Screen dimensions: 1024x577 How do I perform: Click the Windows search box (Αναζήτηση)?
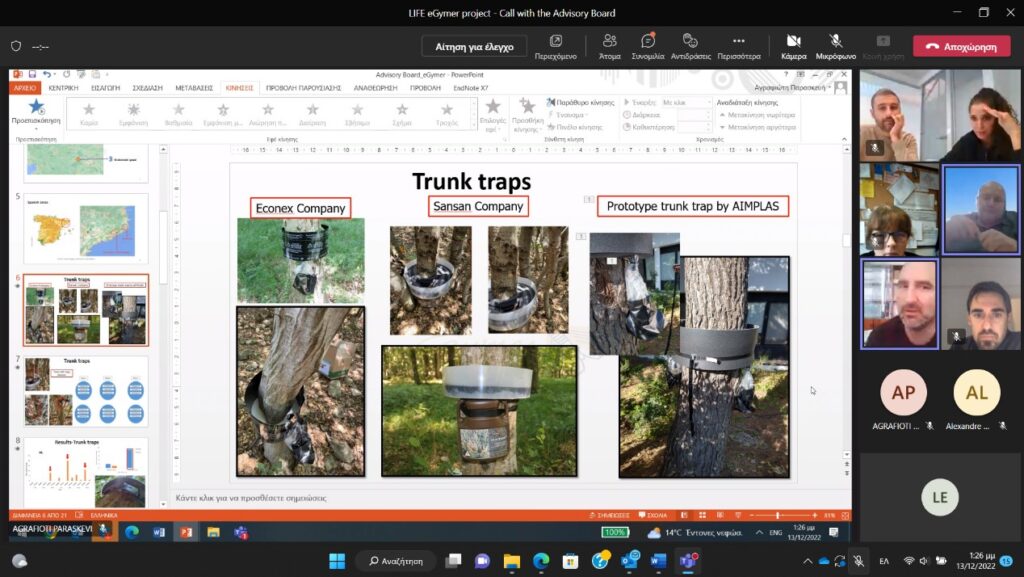[396, 561]
